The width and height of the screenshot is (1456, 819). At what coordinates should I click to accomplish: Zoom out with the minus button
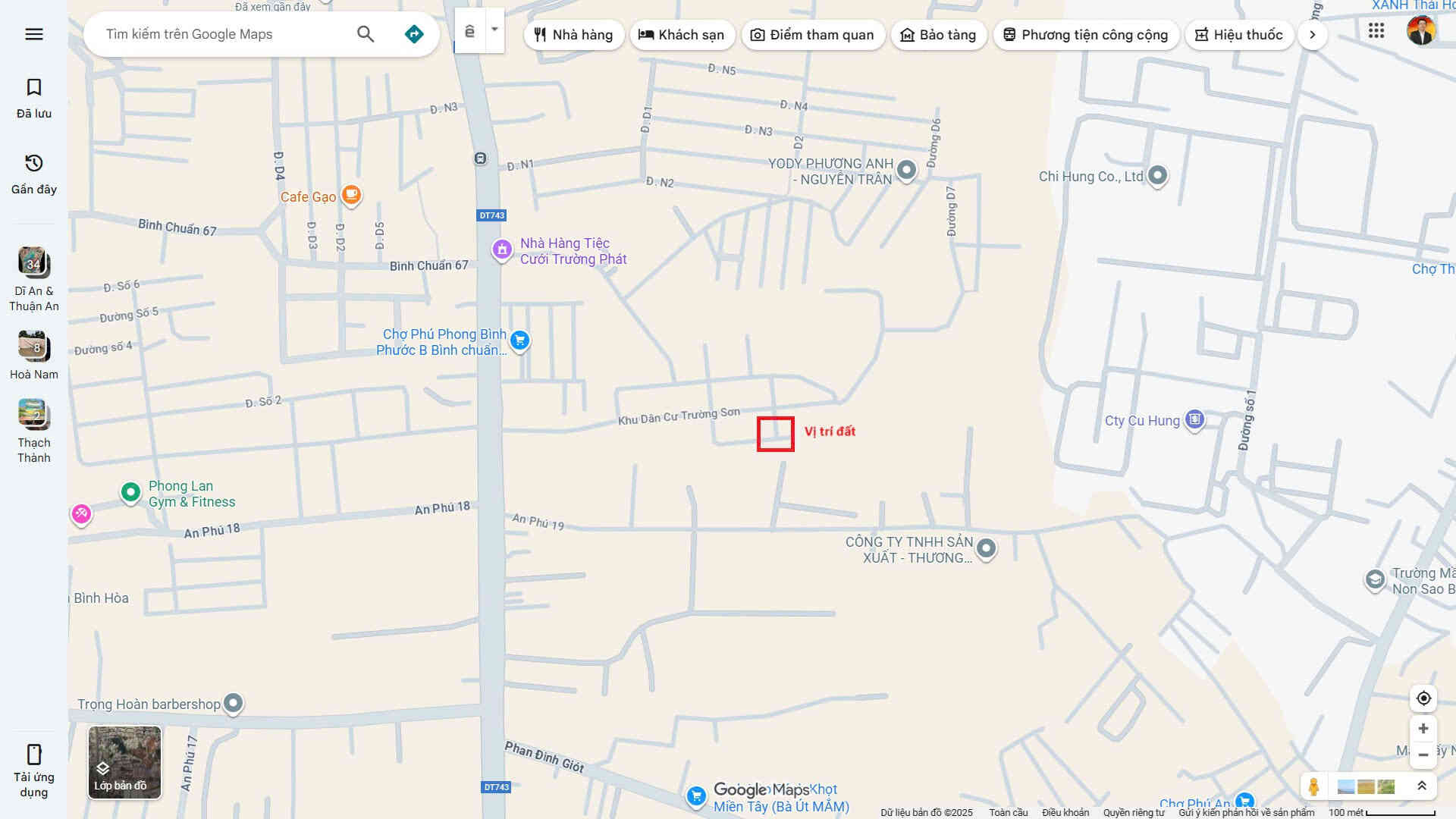(1423, 755)
